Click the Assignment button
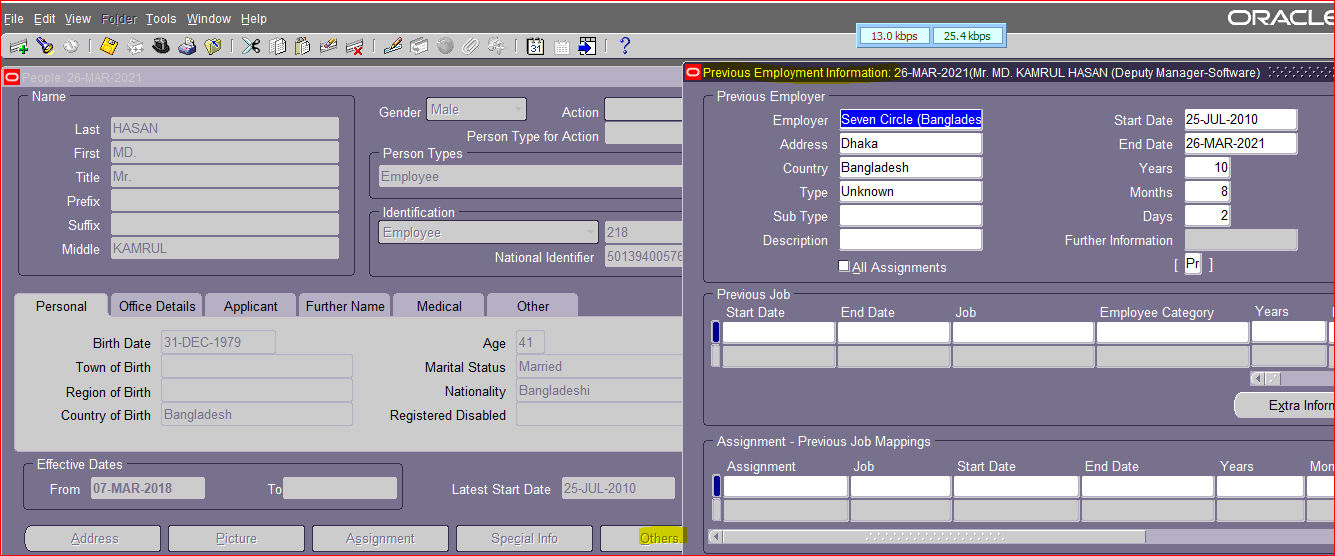 (380, 538)
